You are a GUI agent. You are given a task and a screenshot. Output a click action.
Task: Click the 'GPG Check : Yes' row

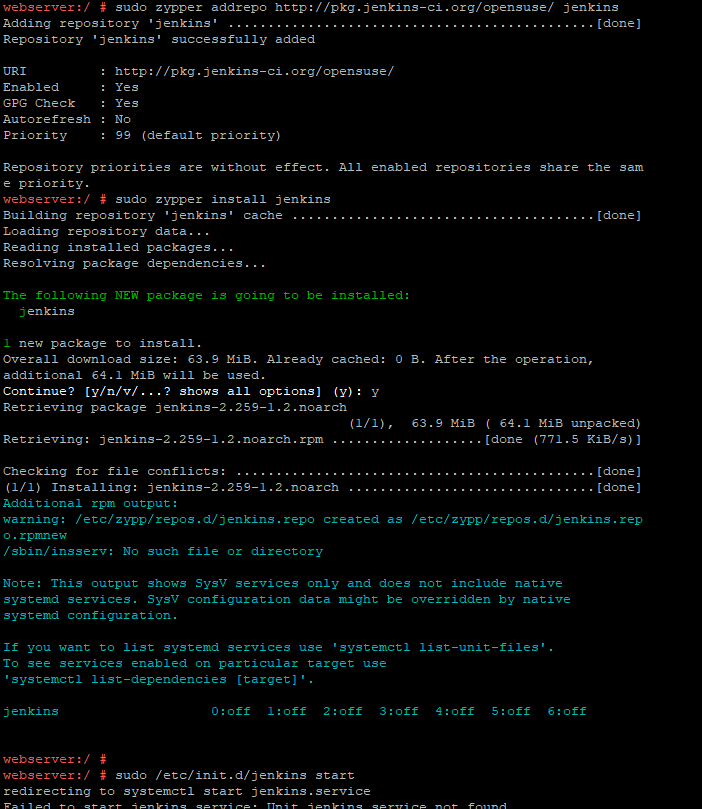(x=71, y=103)
